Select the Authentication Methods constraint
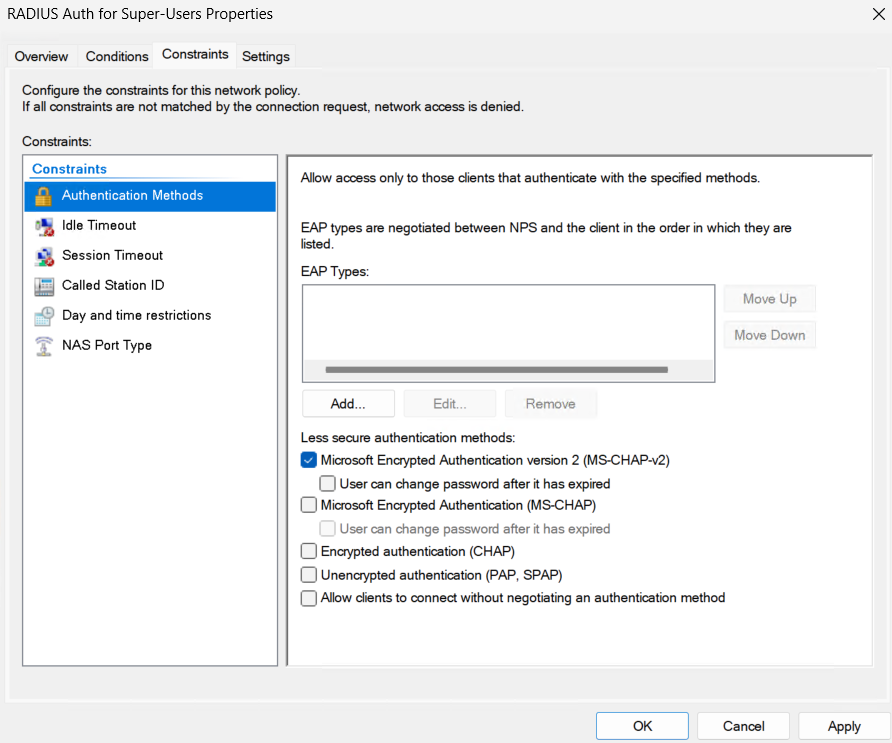Image resolution: width=892 pixels, height=743 pixels. [150, 196]
